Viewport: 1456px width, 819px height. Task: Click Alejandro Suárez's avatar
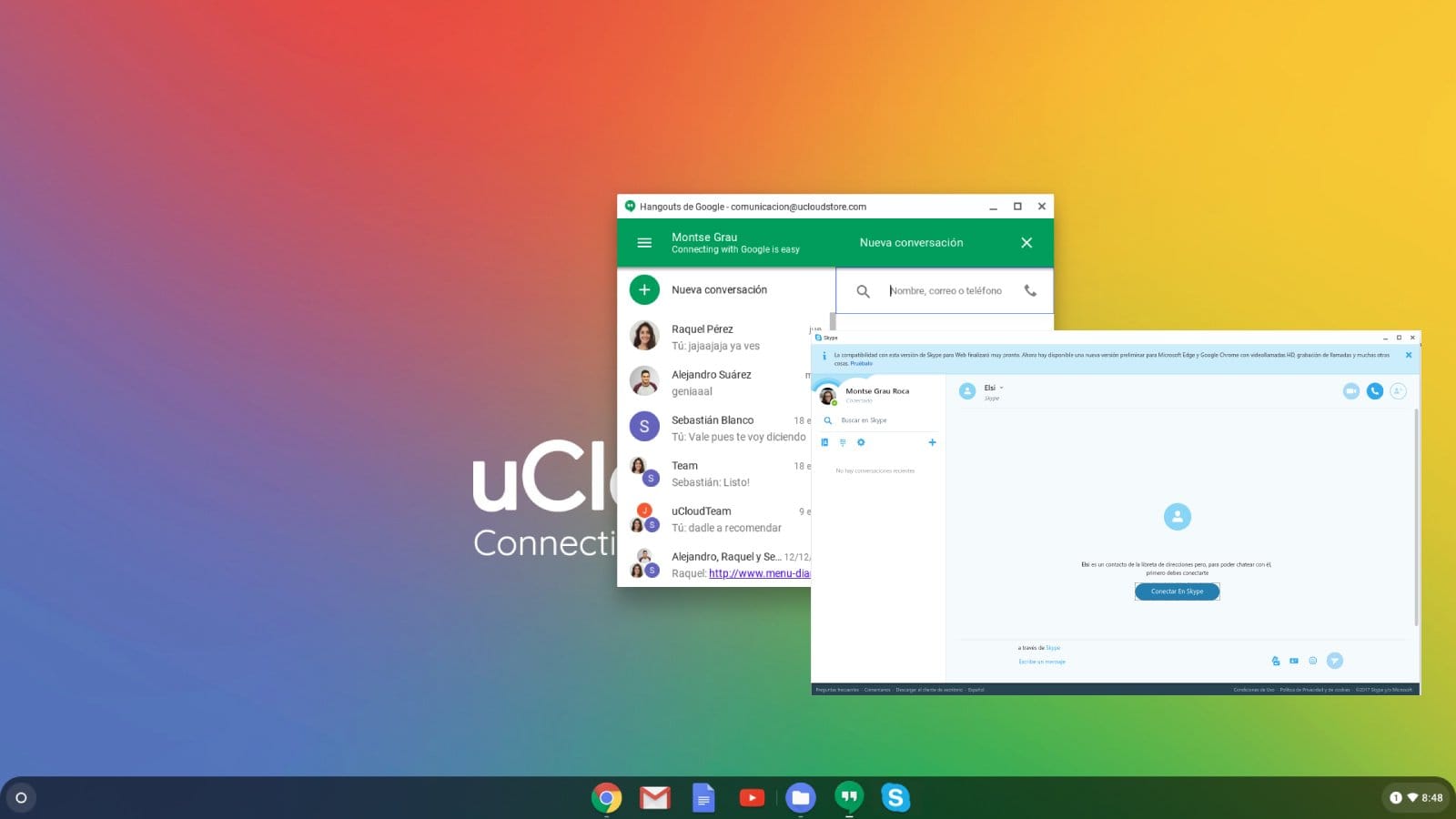(644, 381)
